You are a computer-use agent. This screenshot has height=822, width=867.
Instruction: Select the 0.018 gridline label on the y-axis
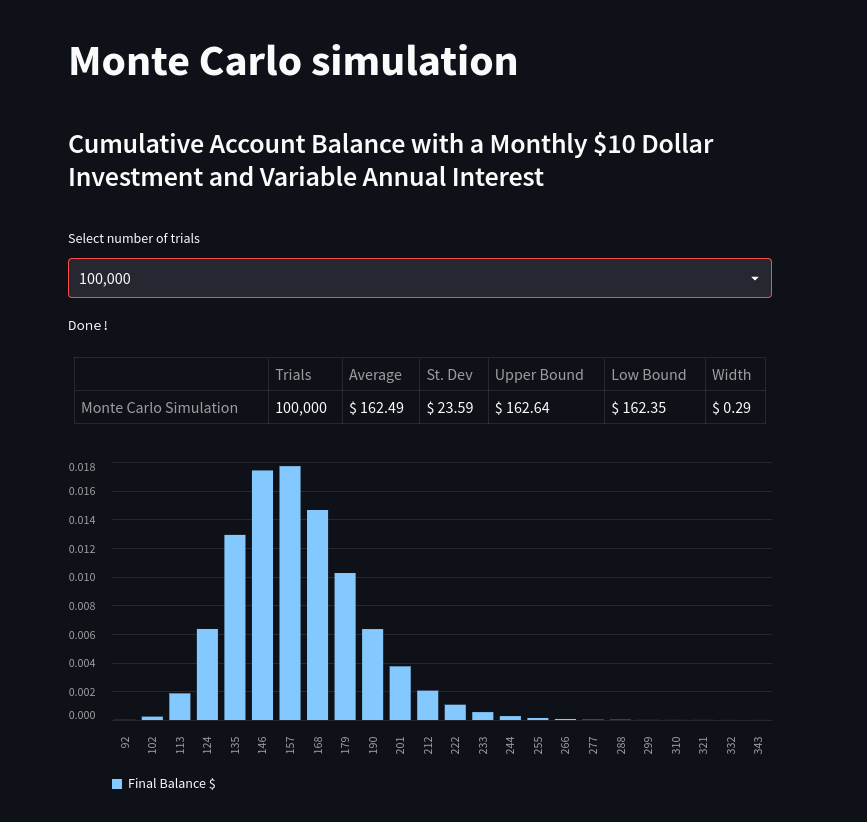[82, 466]
